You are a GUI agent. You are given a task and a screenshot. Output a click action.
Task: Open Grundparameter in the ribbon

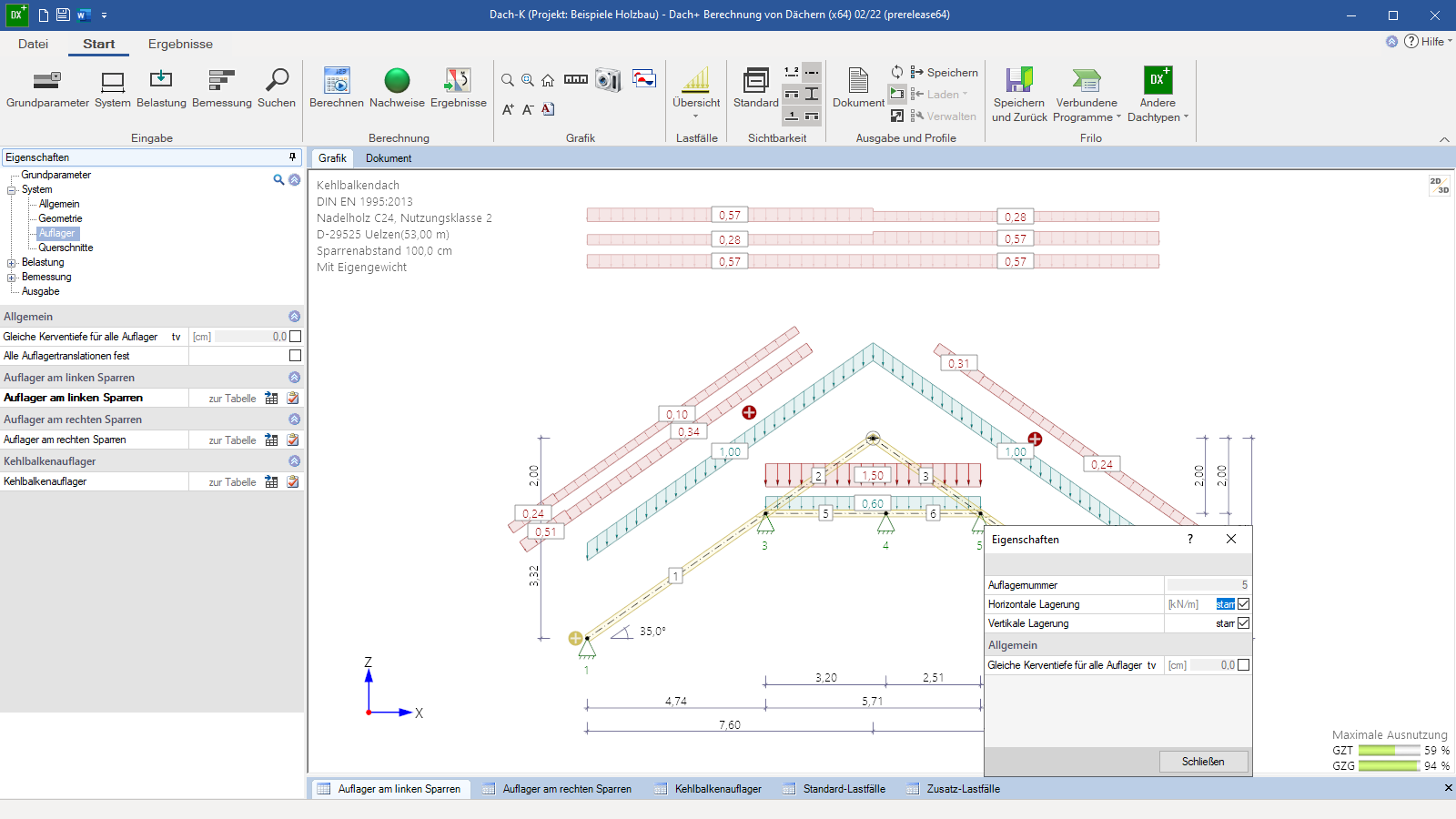[47, 88]
